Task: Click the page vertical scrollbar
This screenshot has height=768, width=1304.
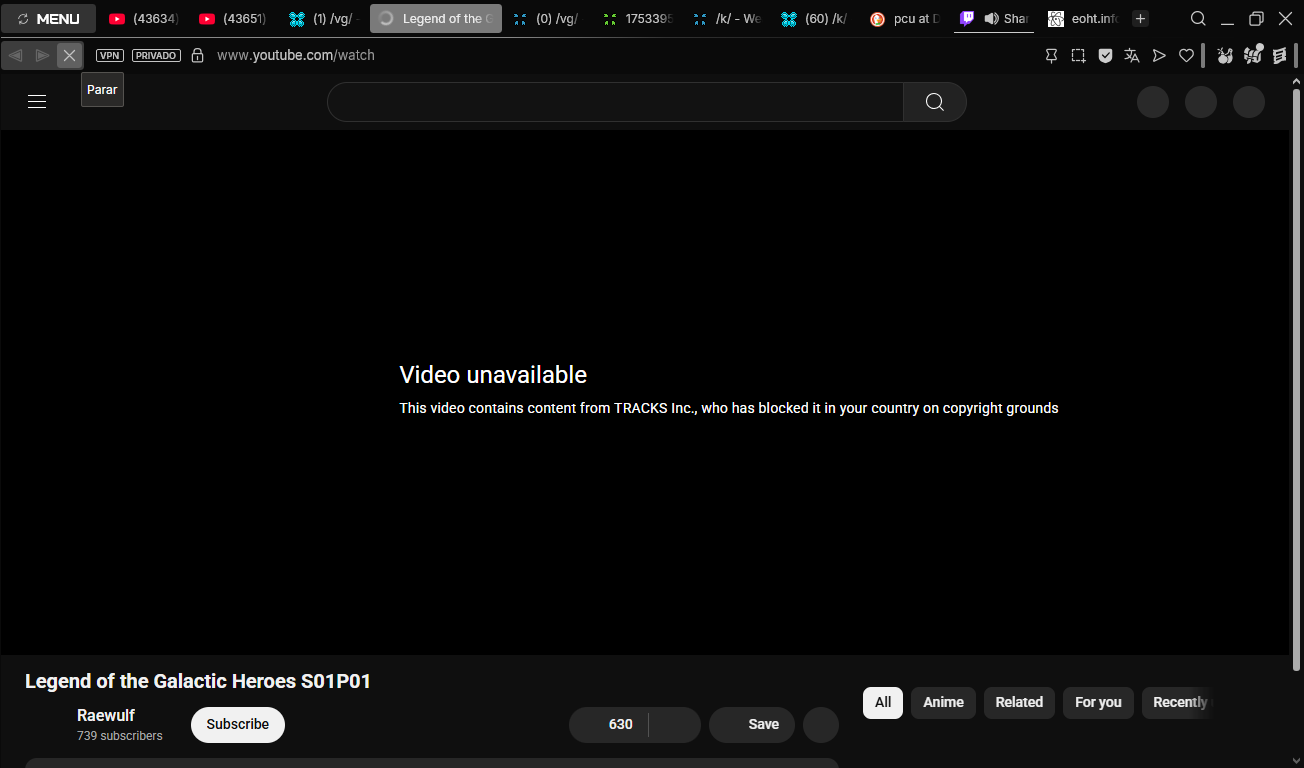Action: click(1297, 379)
